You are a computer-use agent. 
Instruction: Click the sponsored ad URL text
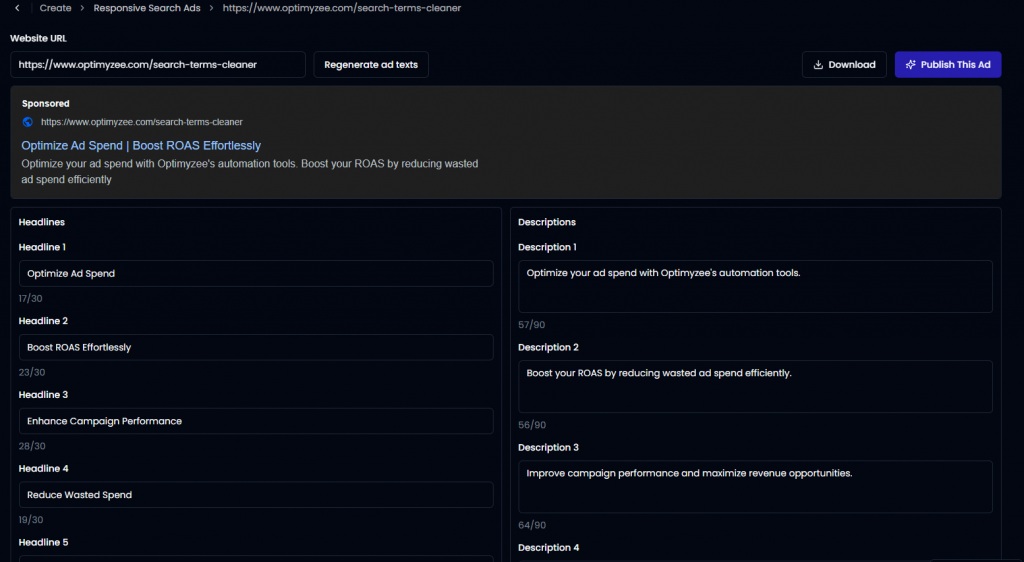tap(141, 122)
